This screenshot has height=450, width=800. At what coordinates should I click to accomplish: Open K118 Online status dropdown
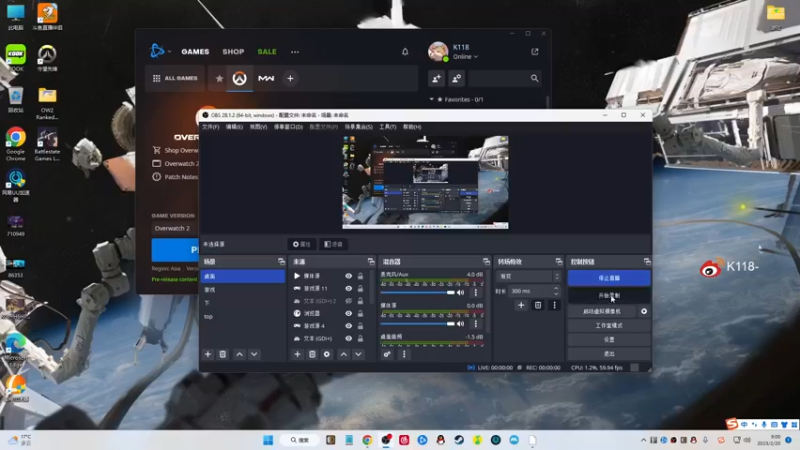(465, 57)
